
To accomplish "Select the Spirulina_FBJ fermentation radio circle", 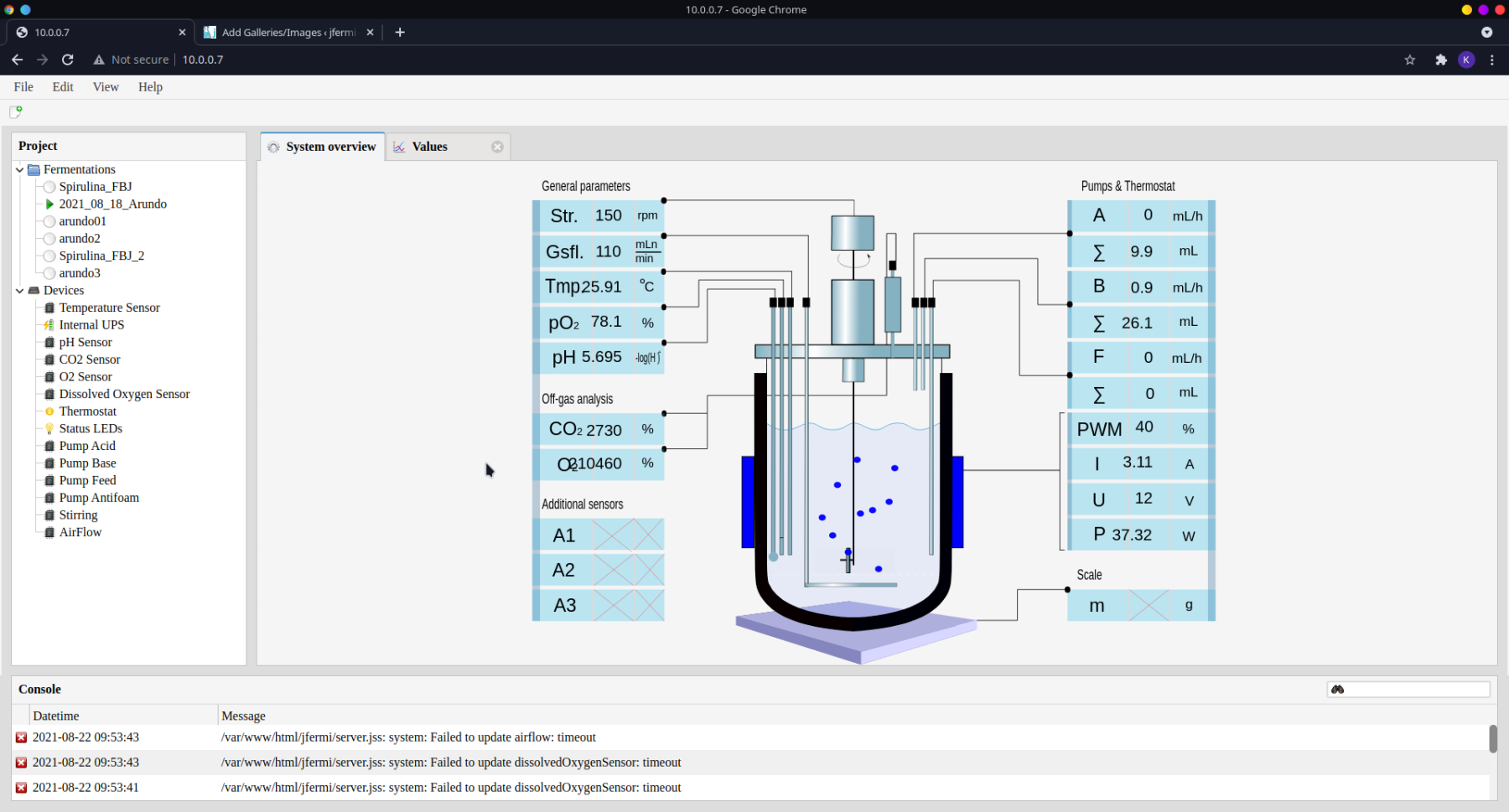I will pos(49,187).
